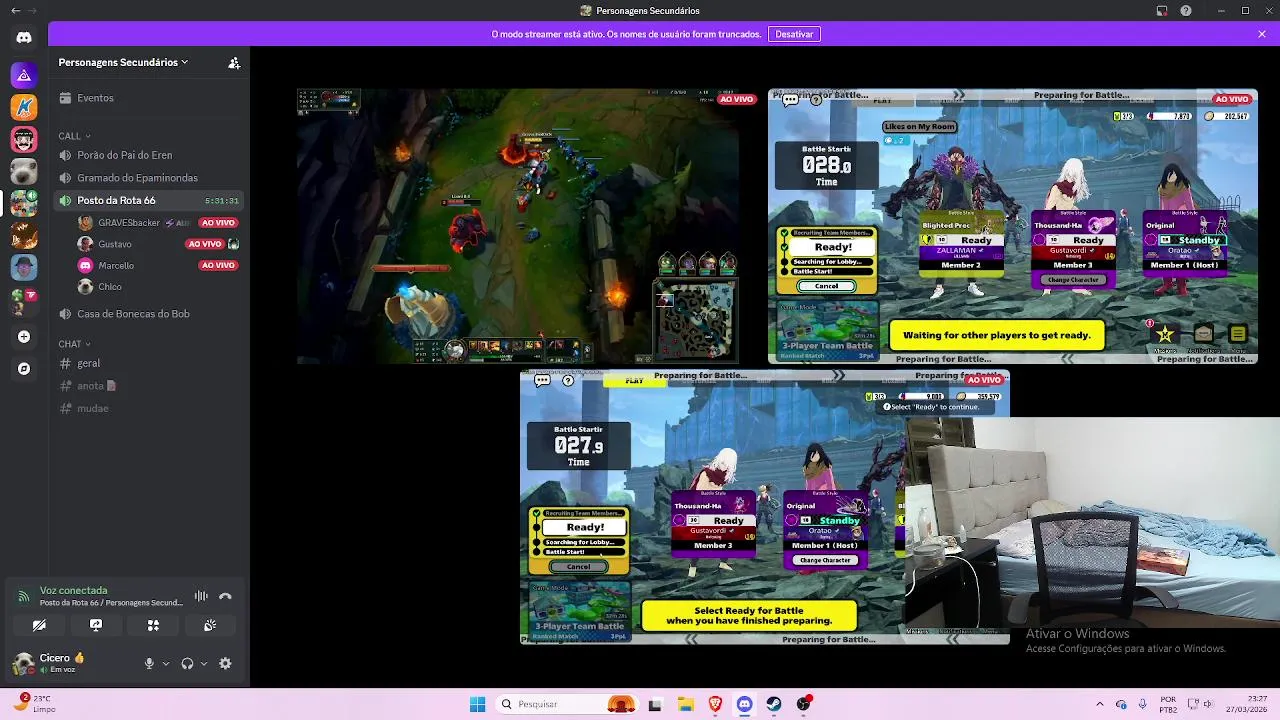The image size is (1280, 720).
Task: Watch GRAVESbacker's AO VIVO stream badge
Action: [x=218, y=223]
